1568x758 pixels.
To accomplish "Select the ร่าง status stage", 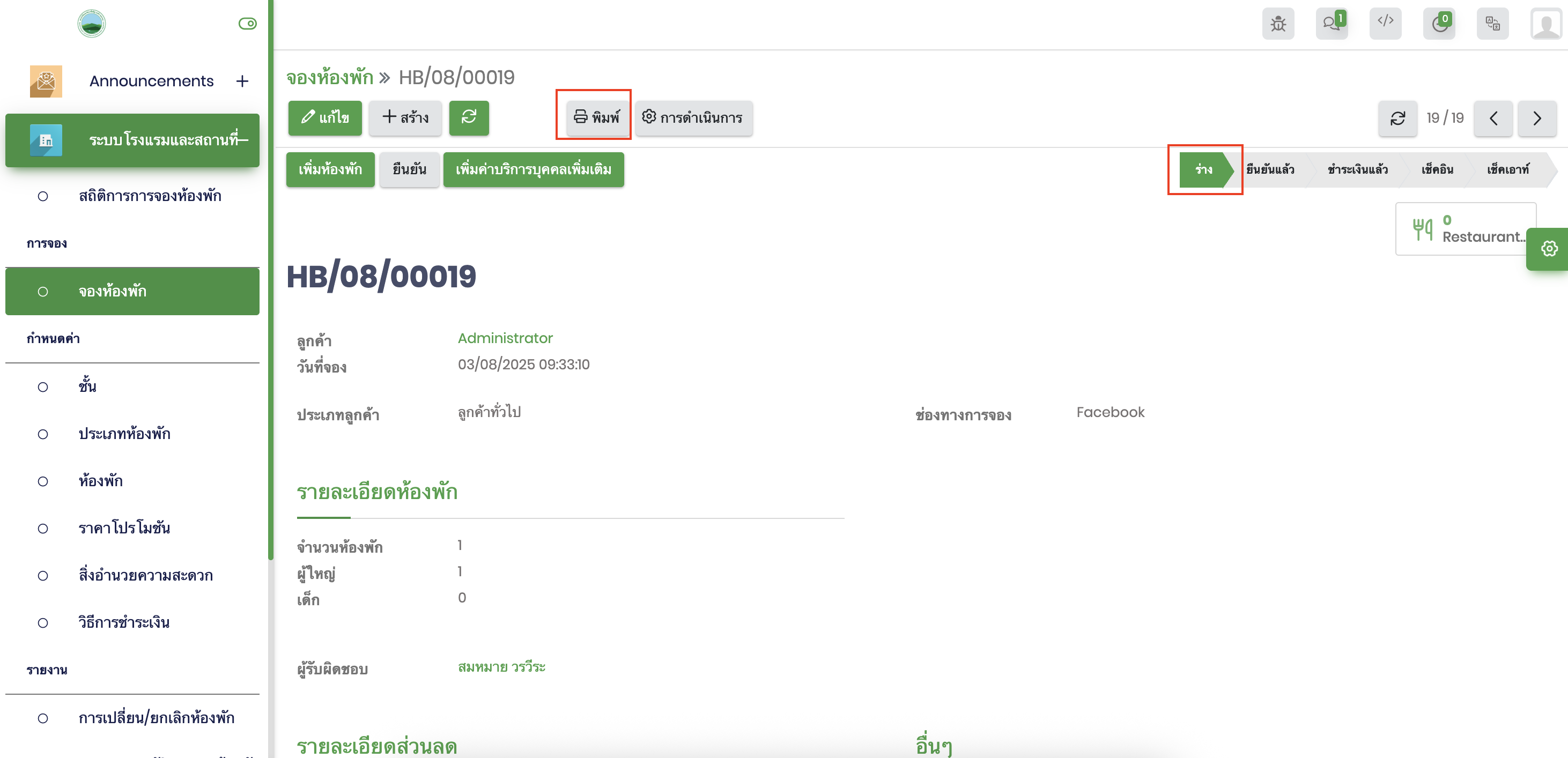I will [x=1203, y=170].
